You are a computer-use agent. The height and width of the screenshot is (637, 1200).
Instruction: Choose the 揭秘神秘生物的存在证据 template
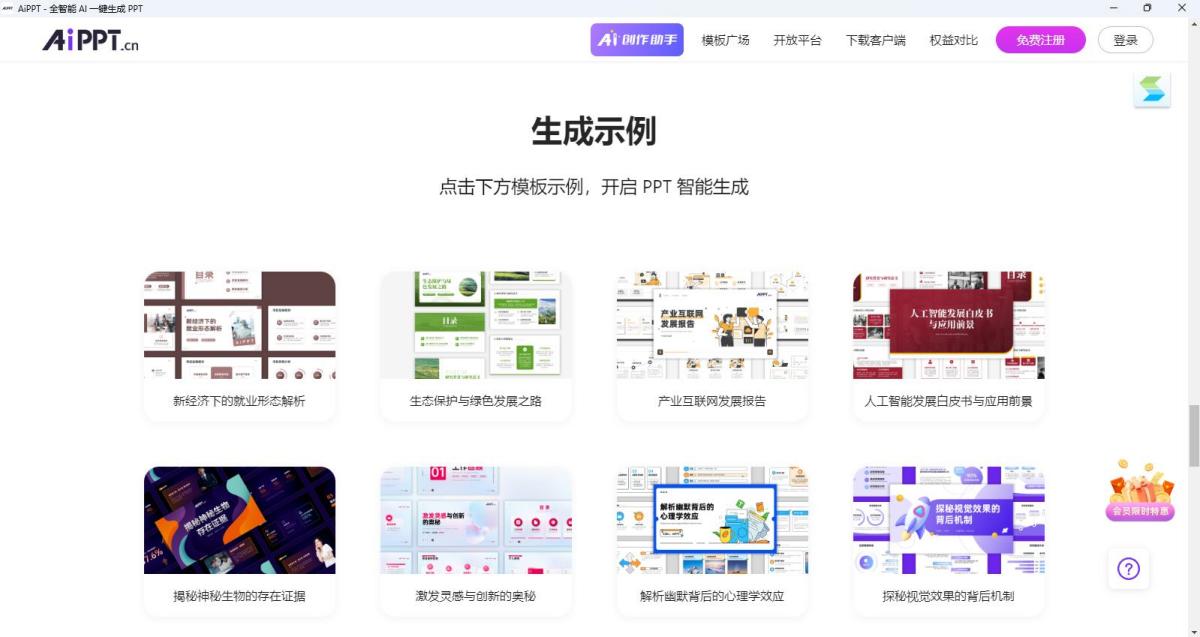click(x=240, y=521)
